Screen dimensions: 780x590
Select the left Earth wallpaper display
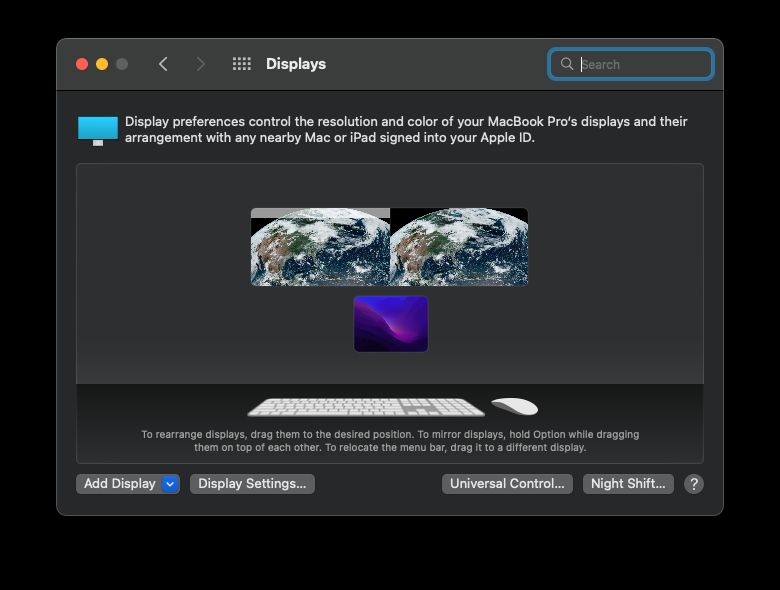(x=320, y=252)
